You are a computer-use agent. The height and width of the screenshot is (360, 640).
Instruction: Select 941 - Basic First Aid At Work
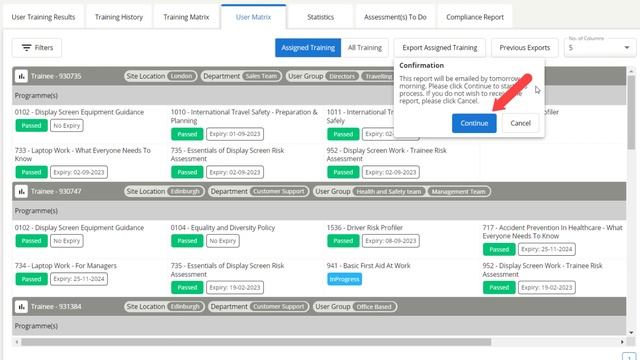[x=369, y=266]
